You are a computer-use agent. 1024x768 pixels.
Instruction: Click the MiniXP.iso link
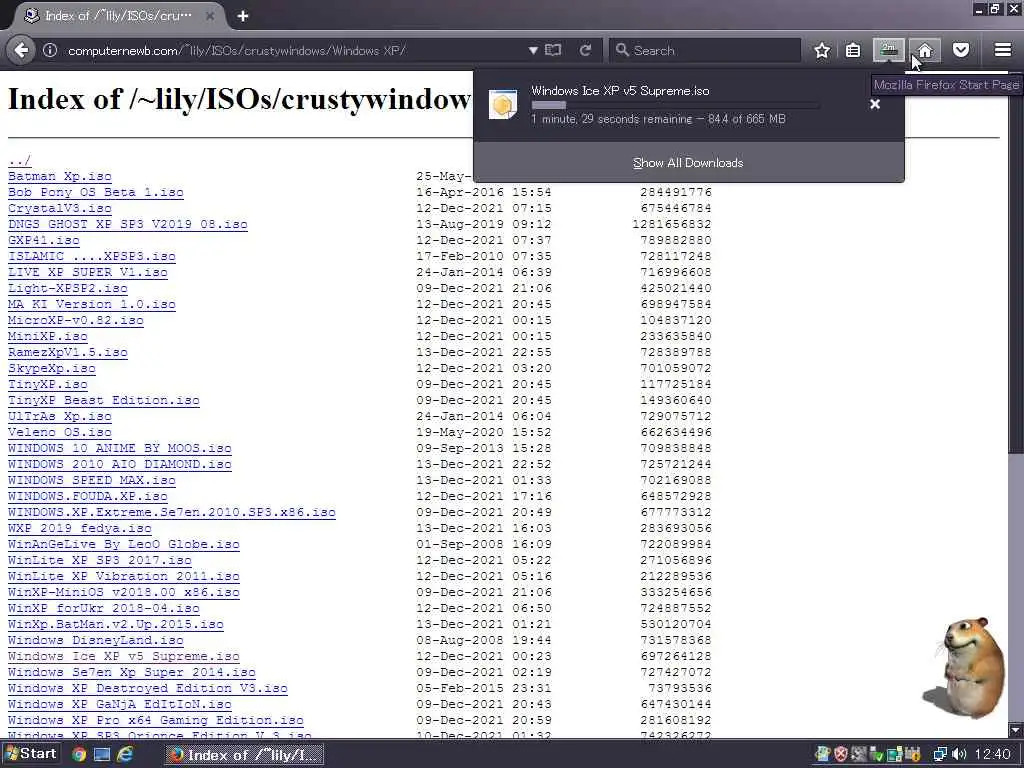(48, 336)
